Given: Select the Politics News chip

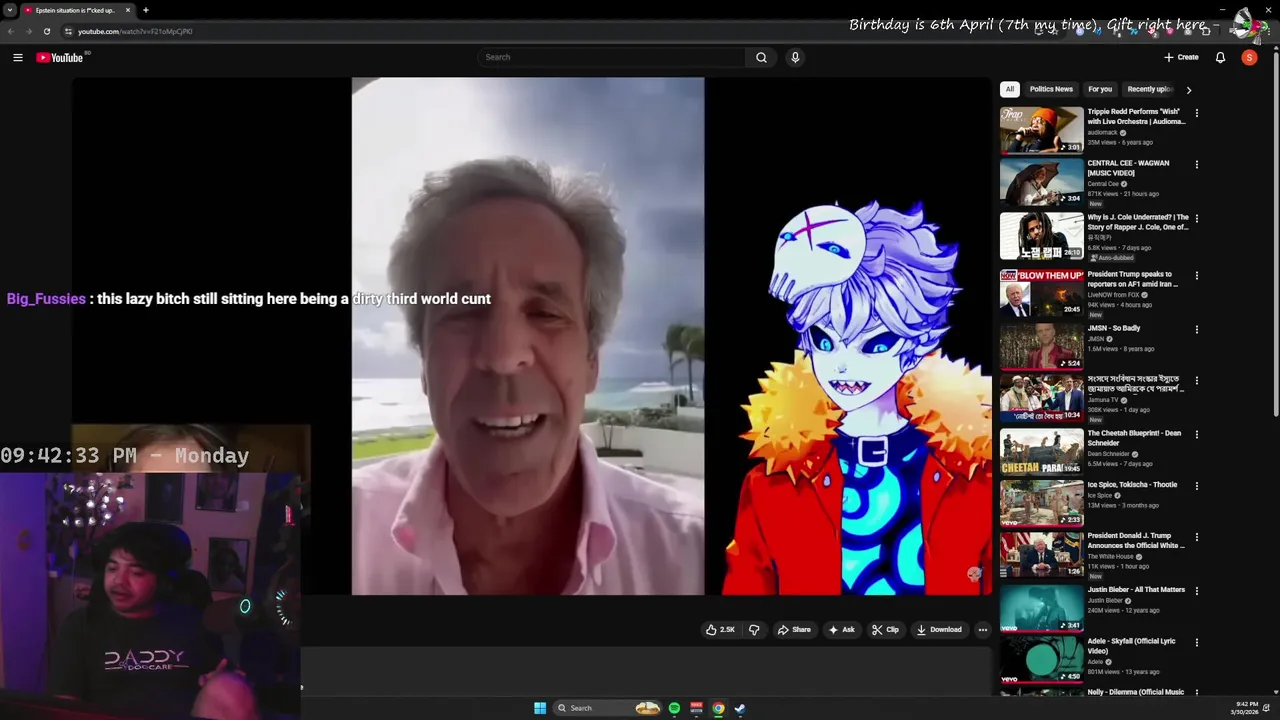Looking at the screenshot, I should (1051, 89).
